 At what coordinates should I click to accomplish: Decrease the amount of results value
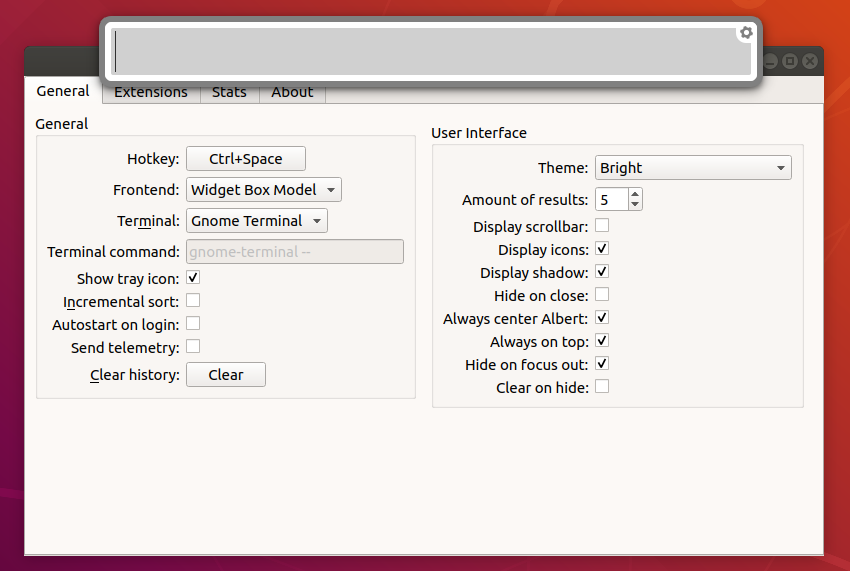tap(635, 205)
